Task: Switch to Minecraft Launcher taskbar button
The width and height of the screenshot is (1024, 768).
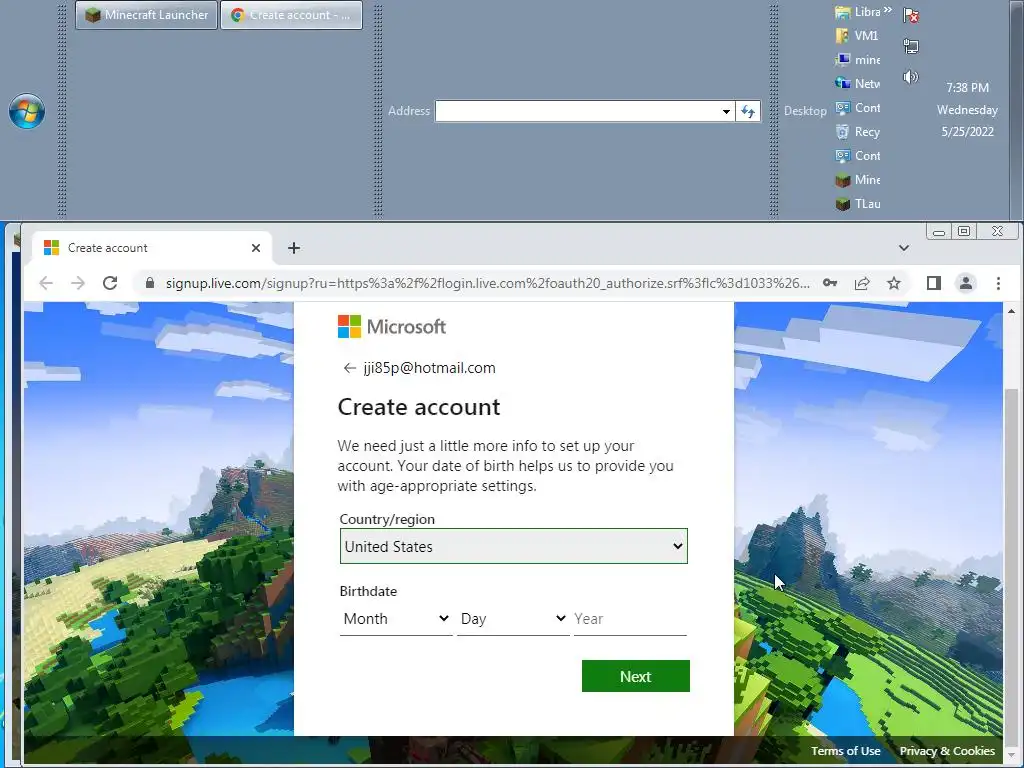Action: pos(146,15)
